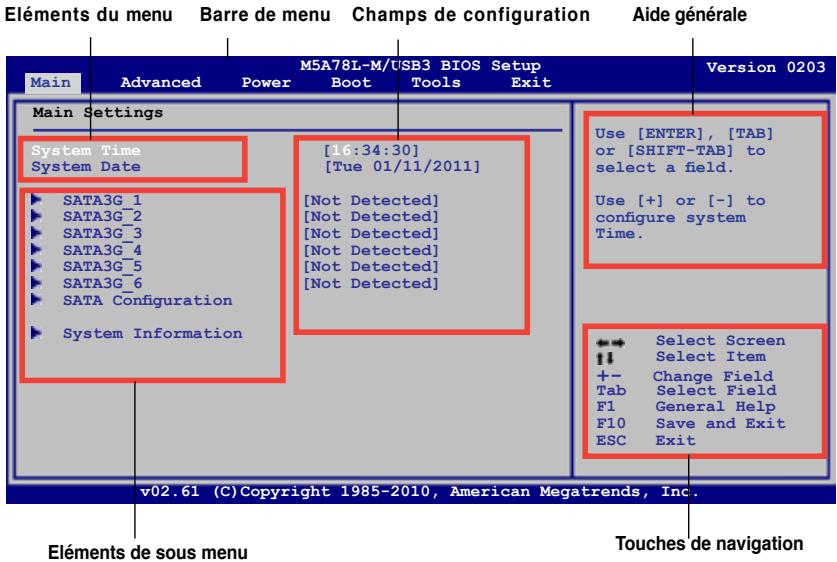
Task: Open the SATA Configuration label
Action: click(x=148, y=300)
